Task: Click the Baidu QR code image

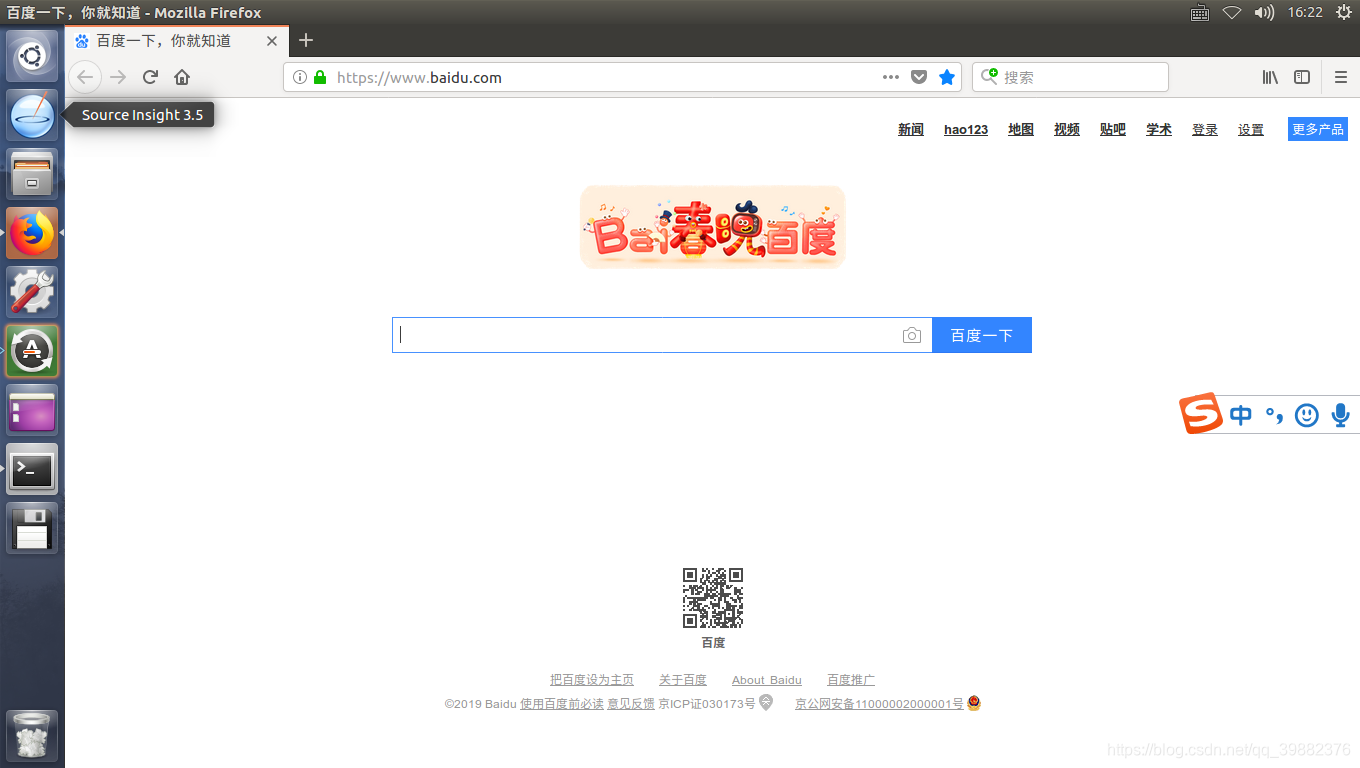Action: [713, 598]
